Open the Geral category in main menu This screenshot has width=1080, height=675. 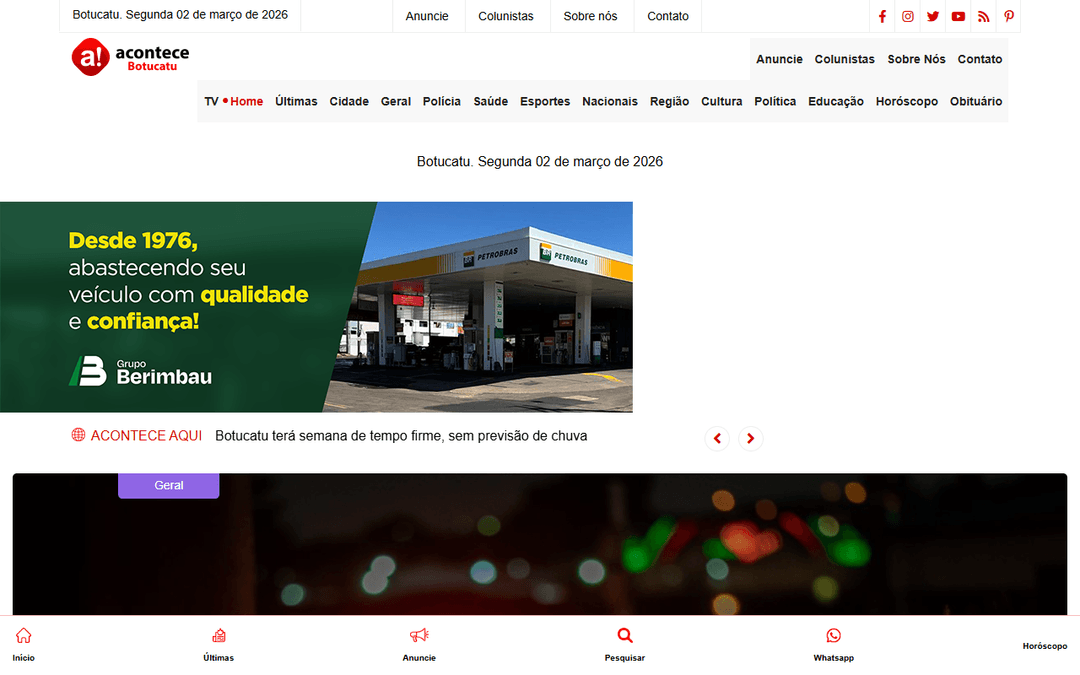[x=396, y=101]
